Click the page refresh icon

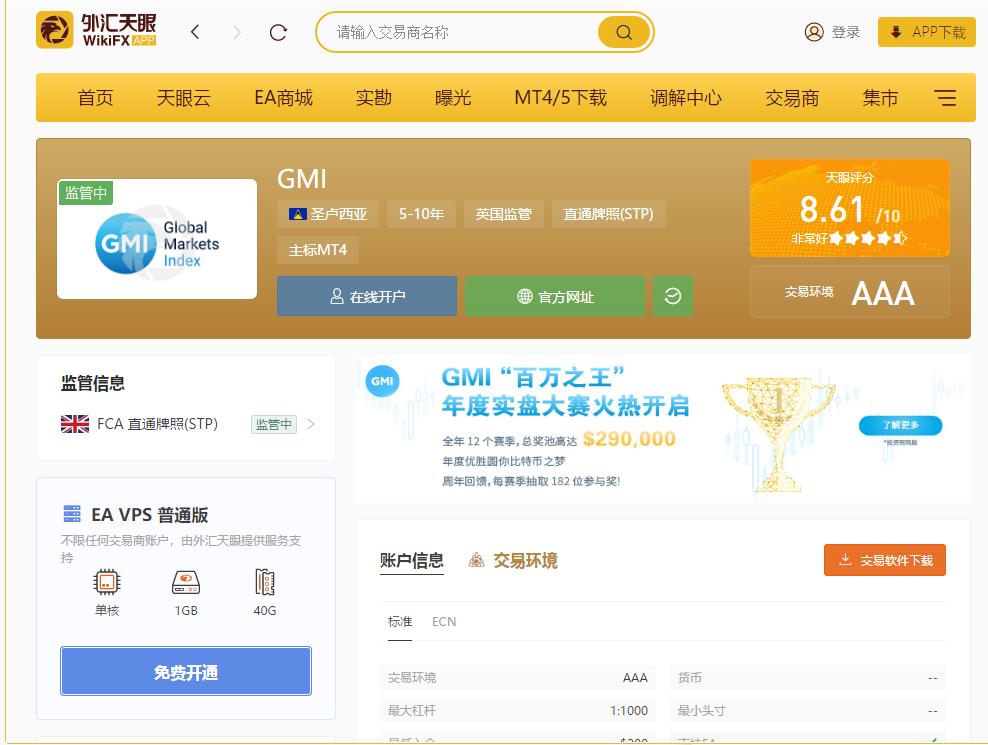(x=277, y=31)
